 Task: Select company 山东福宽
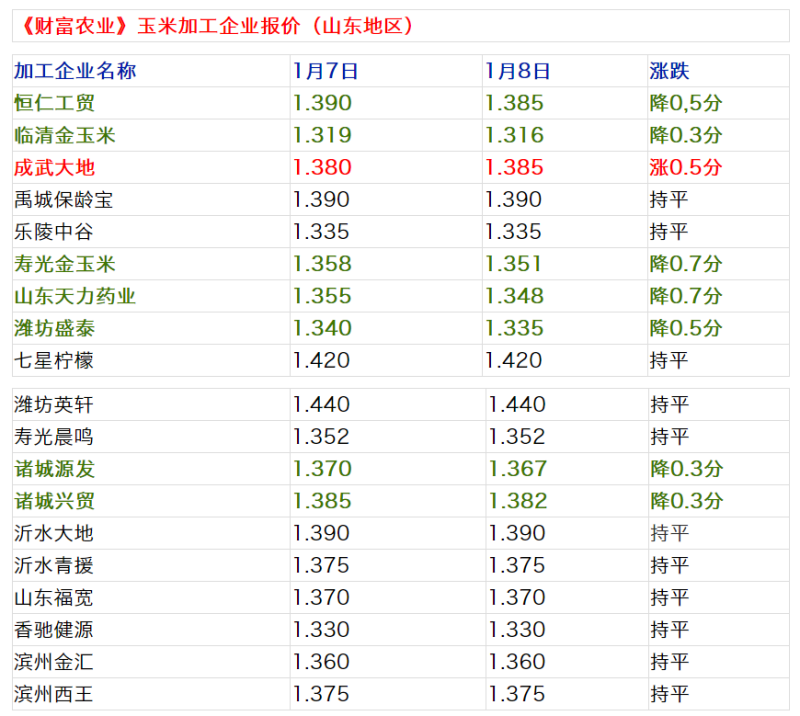54,598
